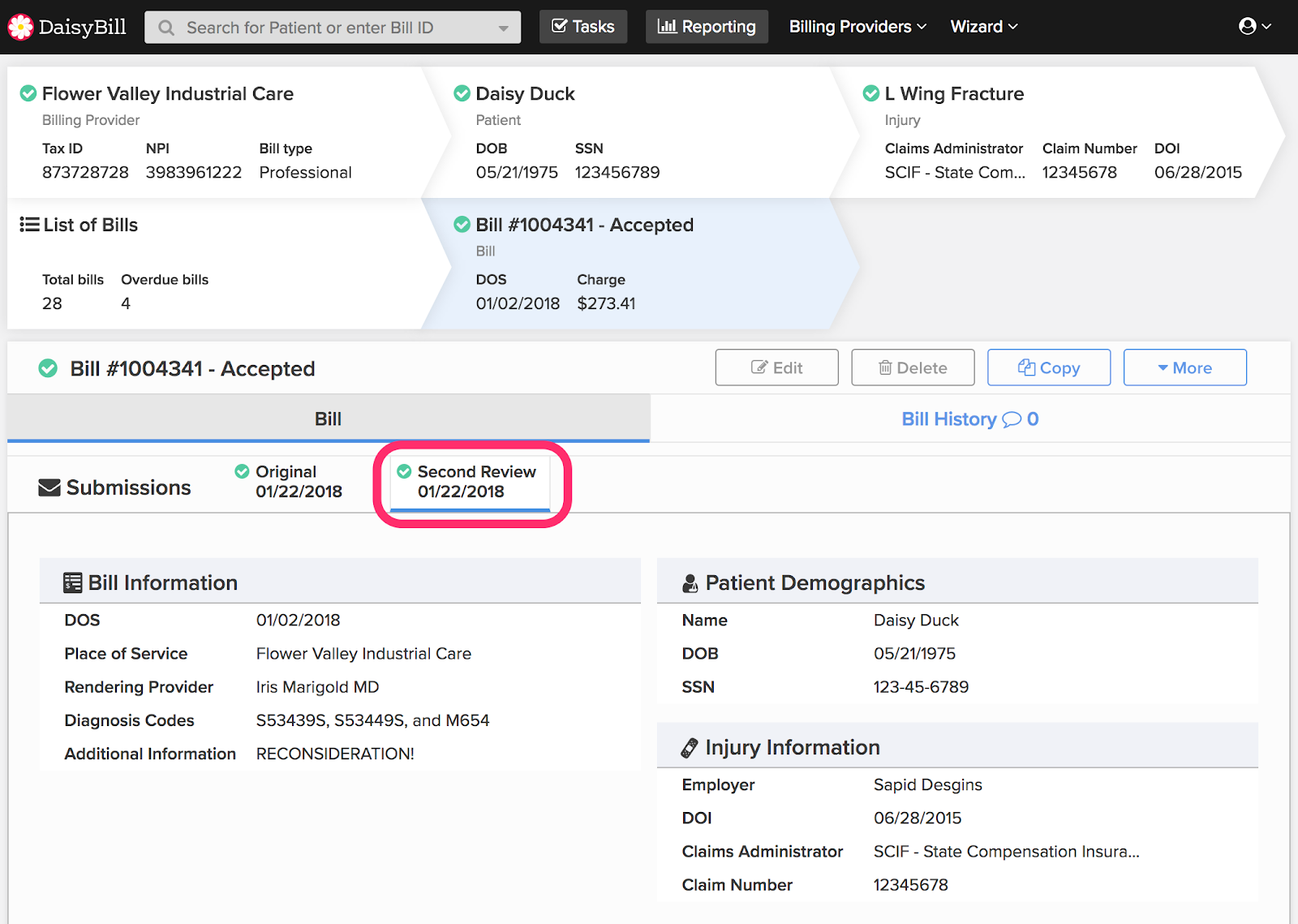The image size is (1298, 924).
Task: Click the Edit bill button
Action: click(x=777, y=367)
